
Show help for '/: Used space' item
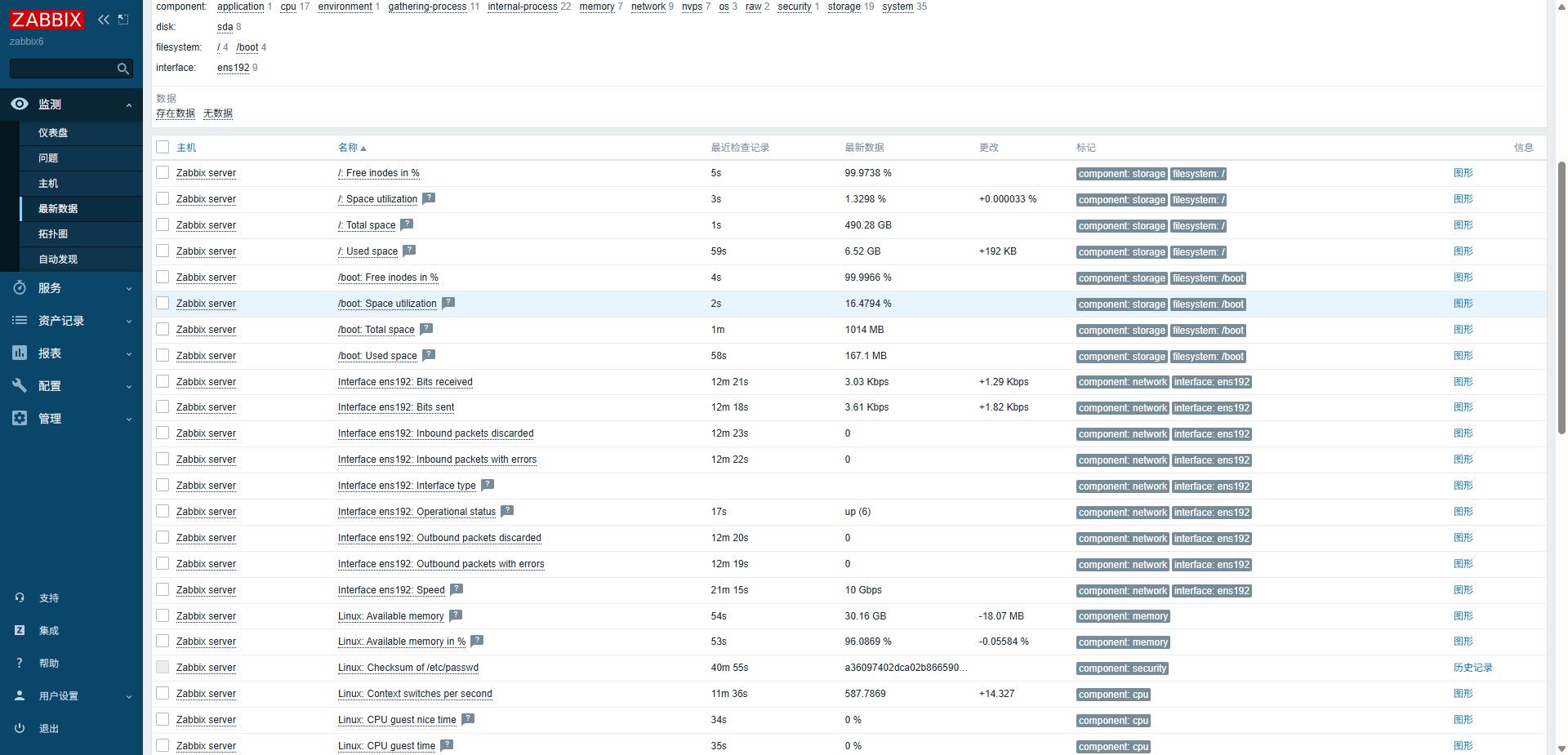click(x=409, y=251)
